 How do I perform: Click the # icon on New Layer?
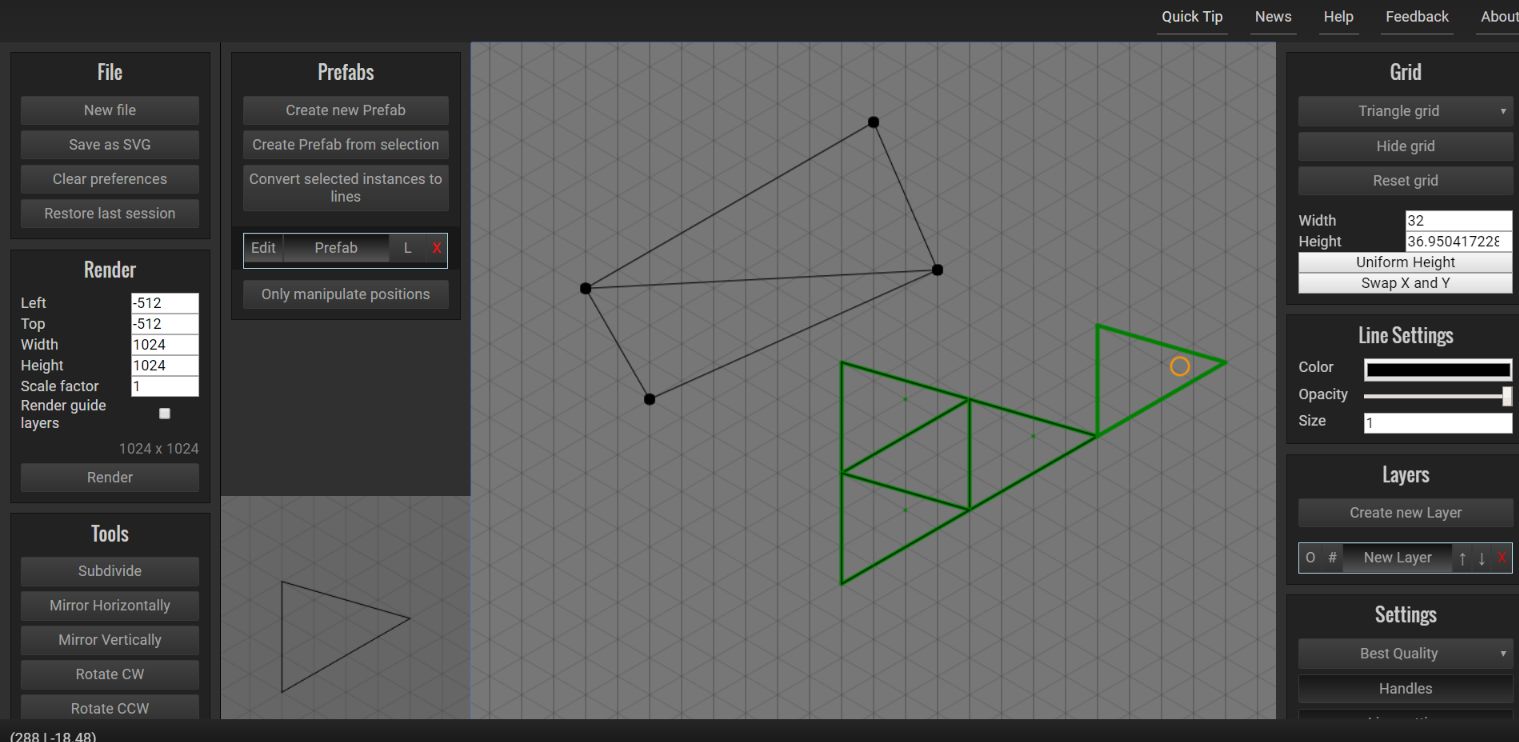click(1332, 558)
